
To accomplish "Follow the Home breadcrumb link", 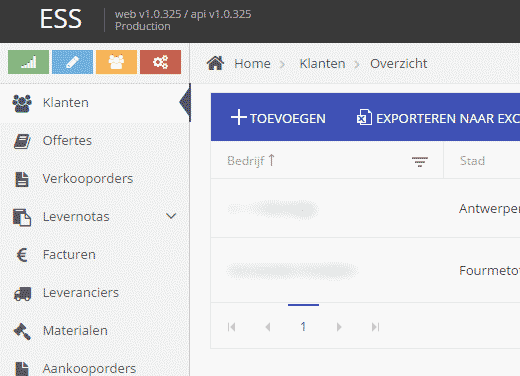I will click(252, 63).
